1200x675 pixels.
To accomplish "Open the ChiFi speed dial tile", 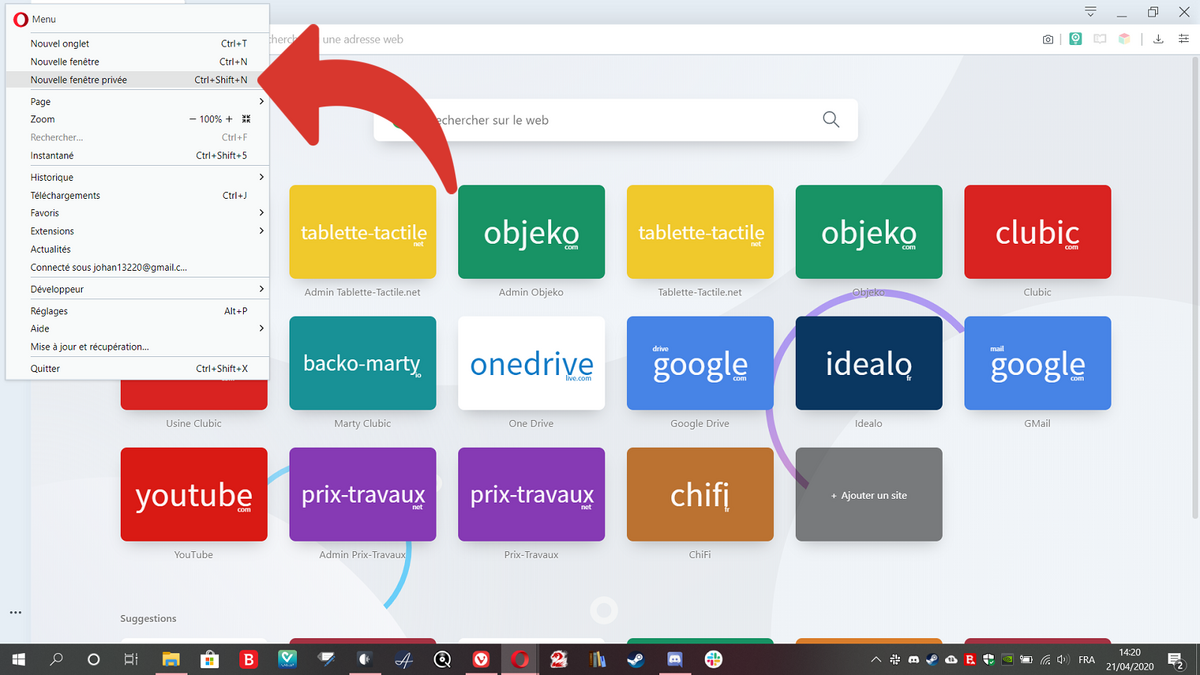I will click(x=700, y=495).
